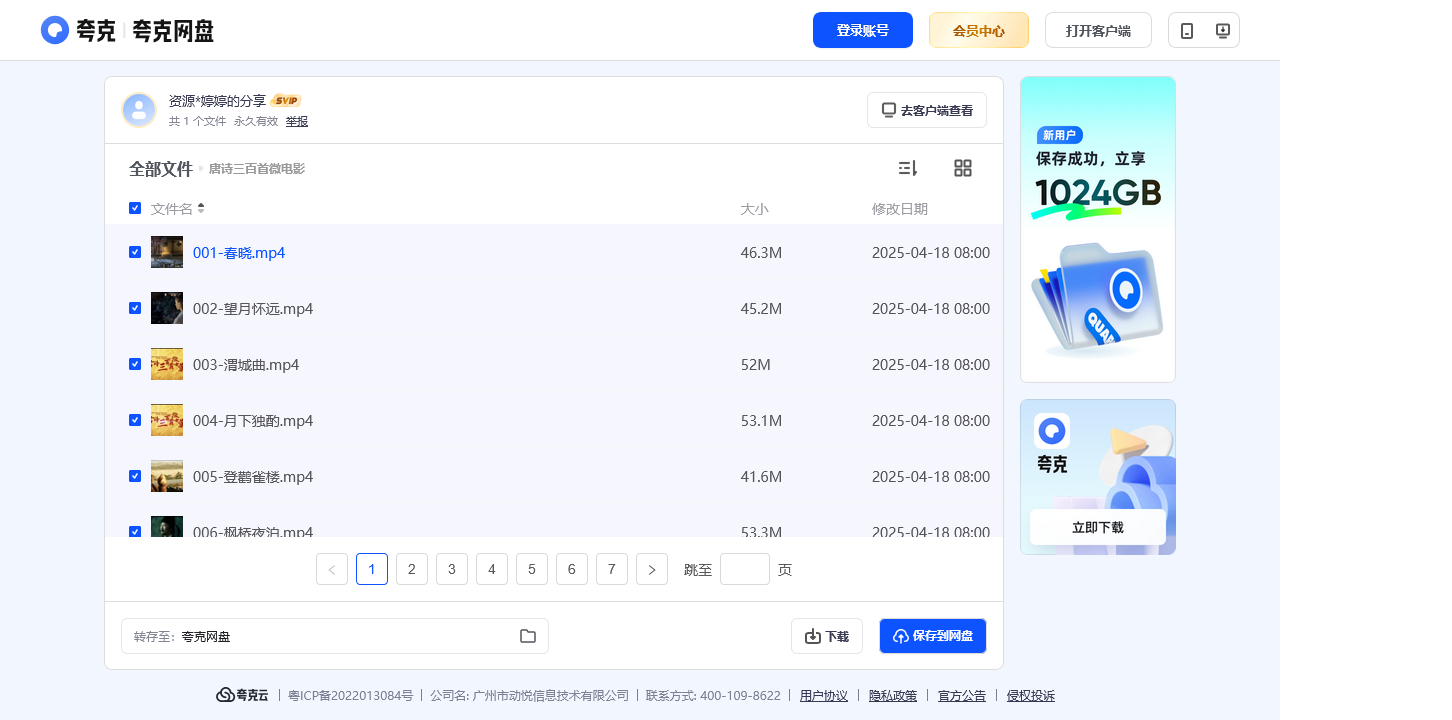Open file 002-望月怀远.mp4
This screenshot has width=1452, height=720.
253,309
